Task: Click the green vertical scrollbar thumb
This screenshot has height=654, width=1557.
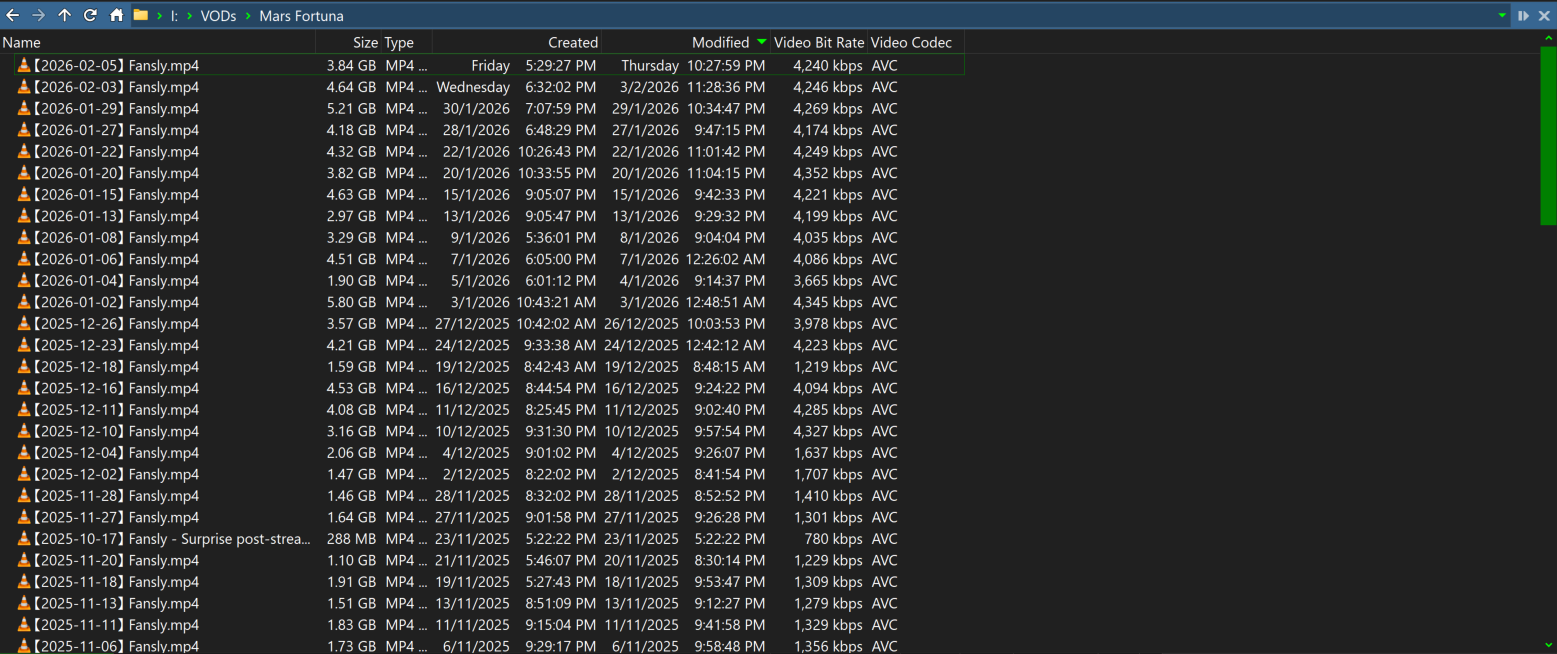Action: click(x=1548, y=136)
